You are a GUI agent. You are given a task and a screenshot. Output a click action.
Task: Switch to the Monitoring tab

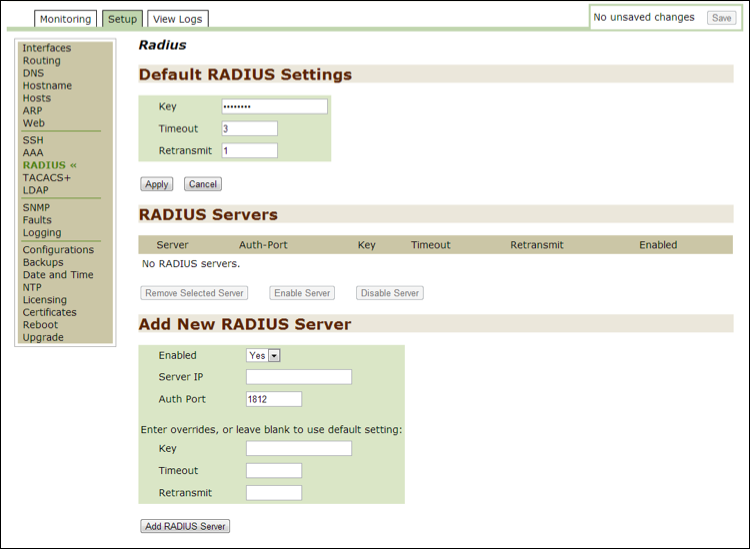pyautogui.click(x=65, y=19)
